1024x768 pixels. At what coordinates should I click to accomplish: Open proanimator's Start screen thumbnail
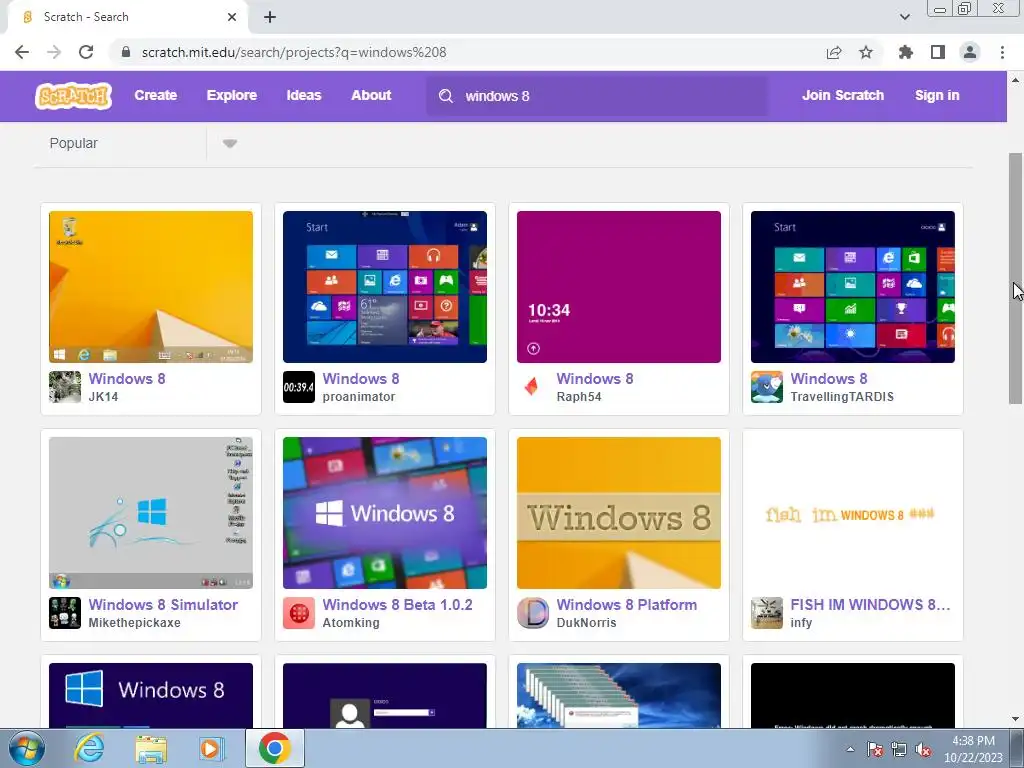(x=385, y=287)
